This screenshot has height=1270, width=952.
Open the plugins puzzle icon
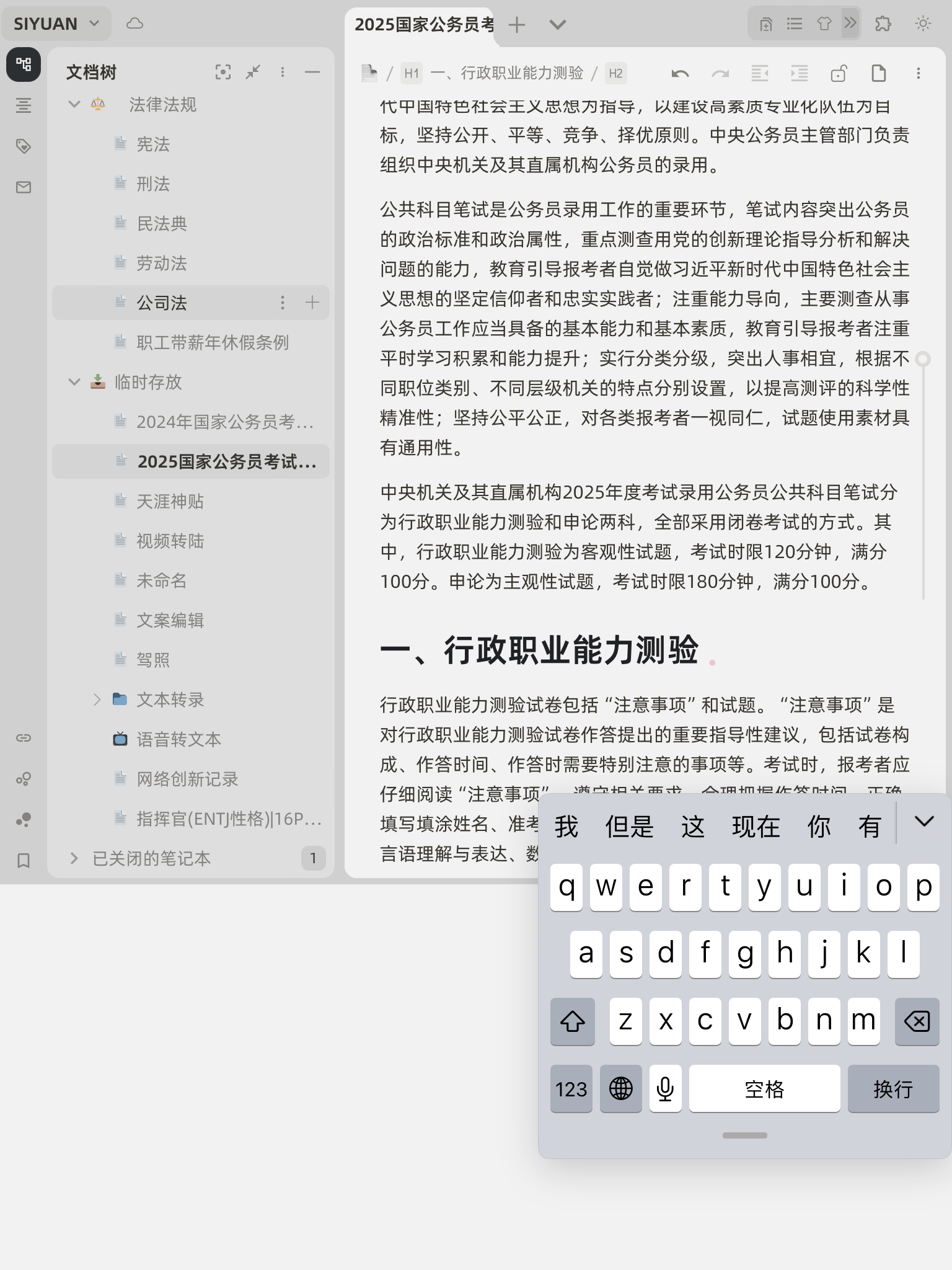pos(883,24)
